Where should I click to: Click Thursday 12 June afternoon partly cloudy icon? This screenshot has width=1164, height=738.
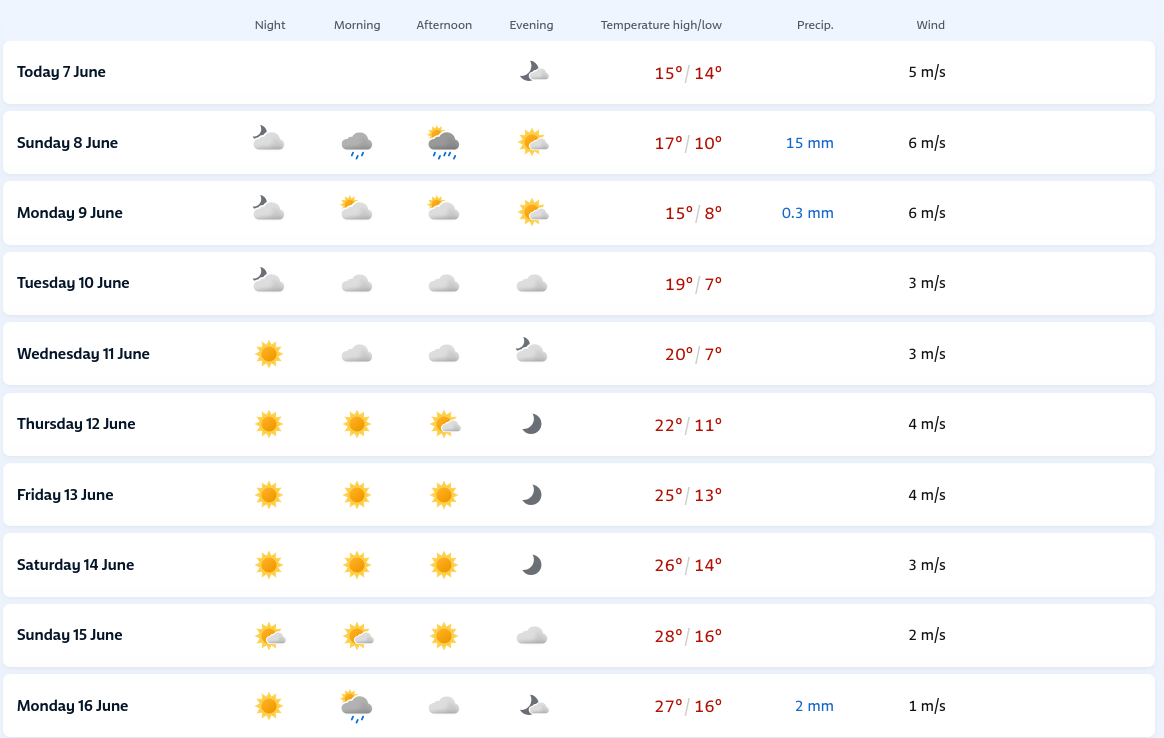(x=445, y=424)
